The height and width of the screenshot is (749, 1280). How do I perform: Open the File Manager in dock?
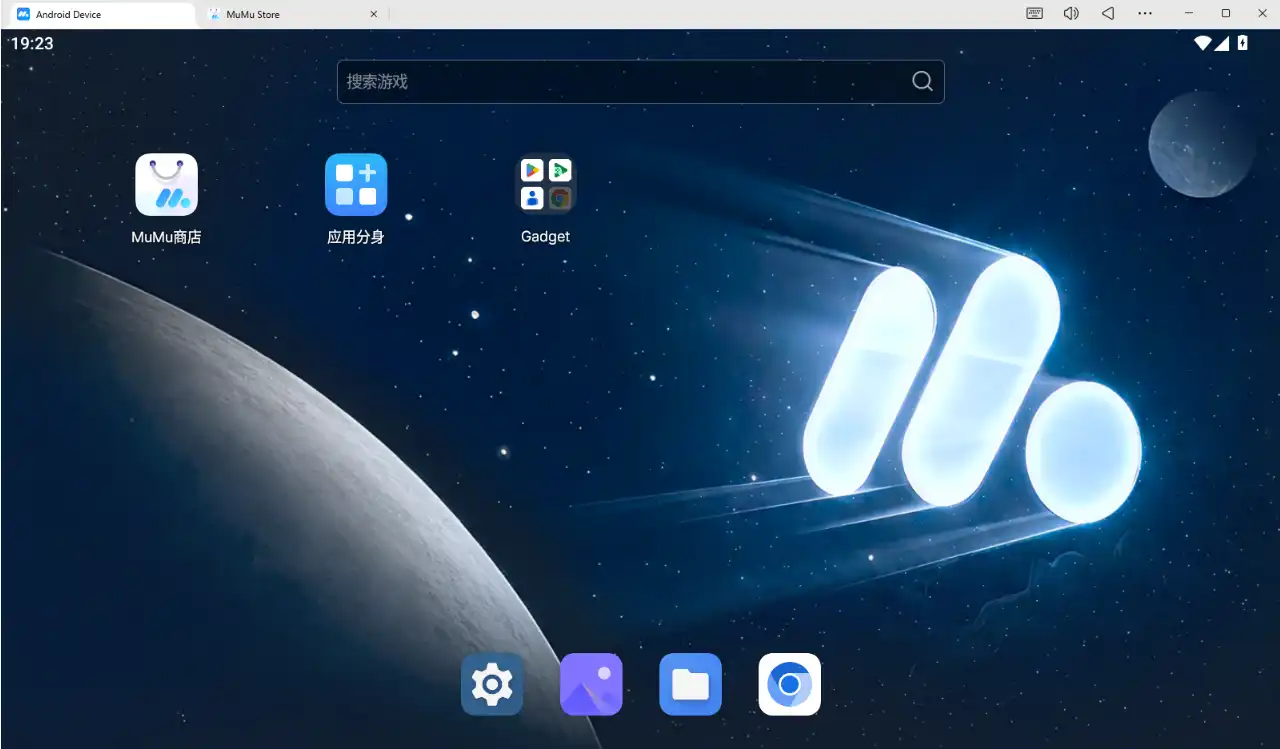click(x=690, y=684)
